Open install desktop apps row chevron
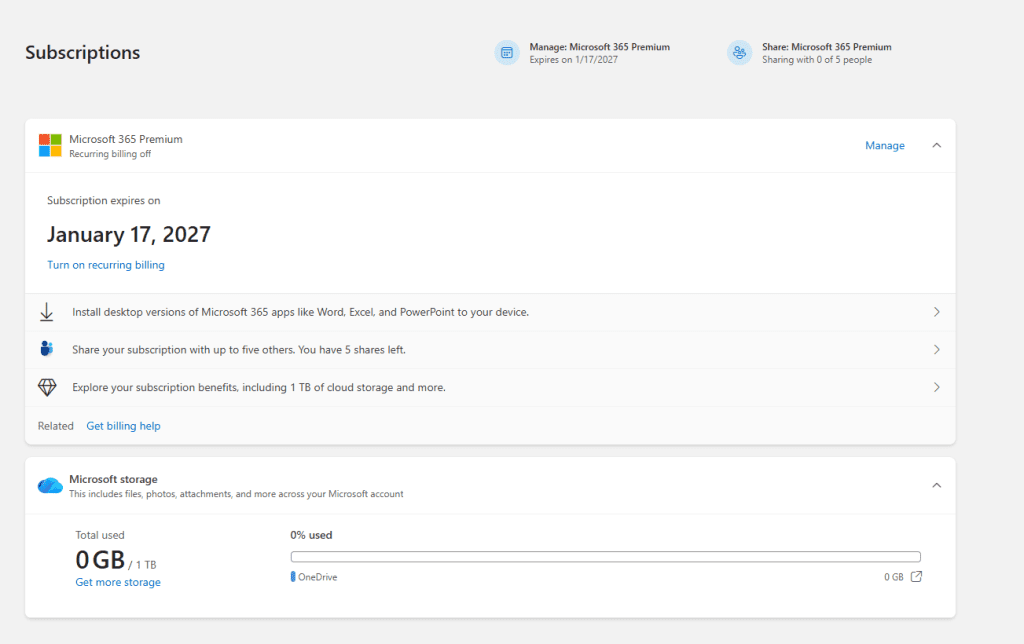Viewport: 1024px width, 644px height. pos(936,312)
